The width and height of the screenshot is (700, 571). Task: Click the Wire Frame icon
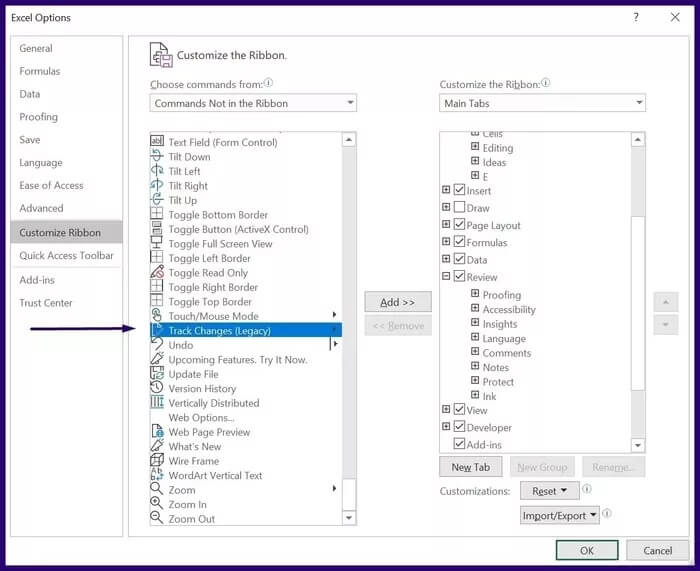[x=157, y=460]
